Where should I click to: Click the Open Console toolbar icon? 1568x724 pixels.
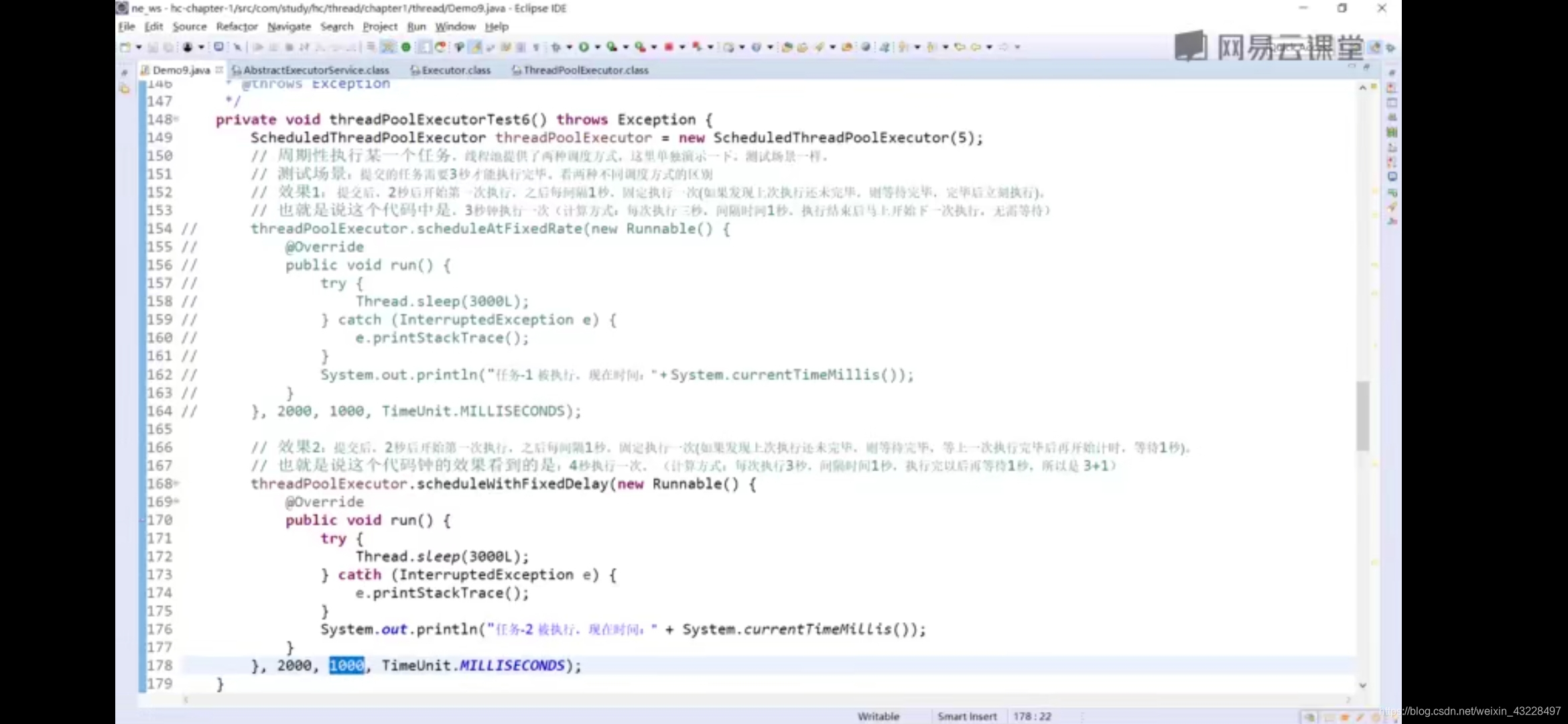(x=218, y=47)
